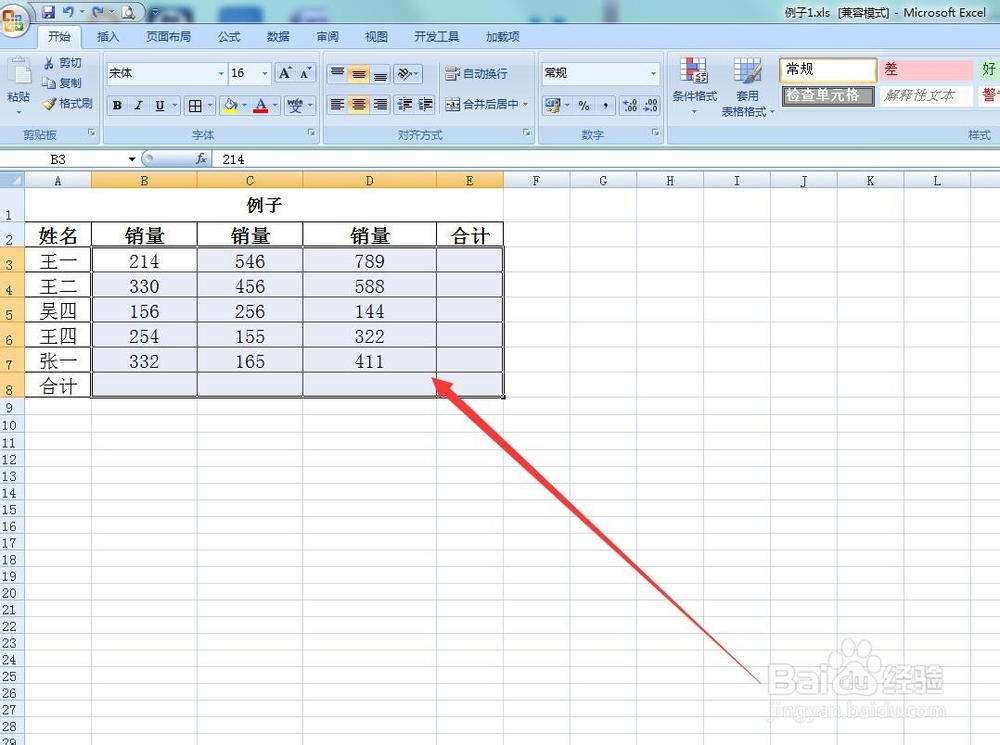The image size is (1000, 745).
Task: Open the 公式 (Formulas) tab
Action: [x=229, y=36]
